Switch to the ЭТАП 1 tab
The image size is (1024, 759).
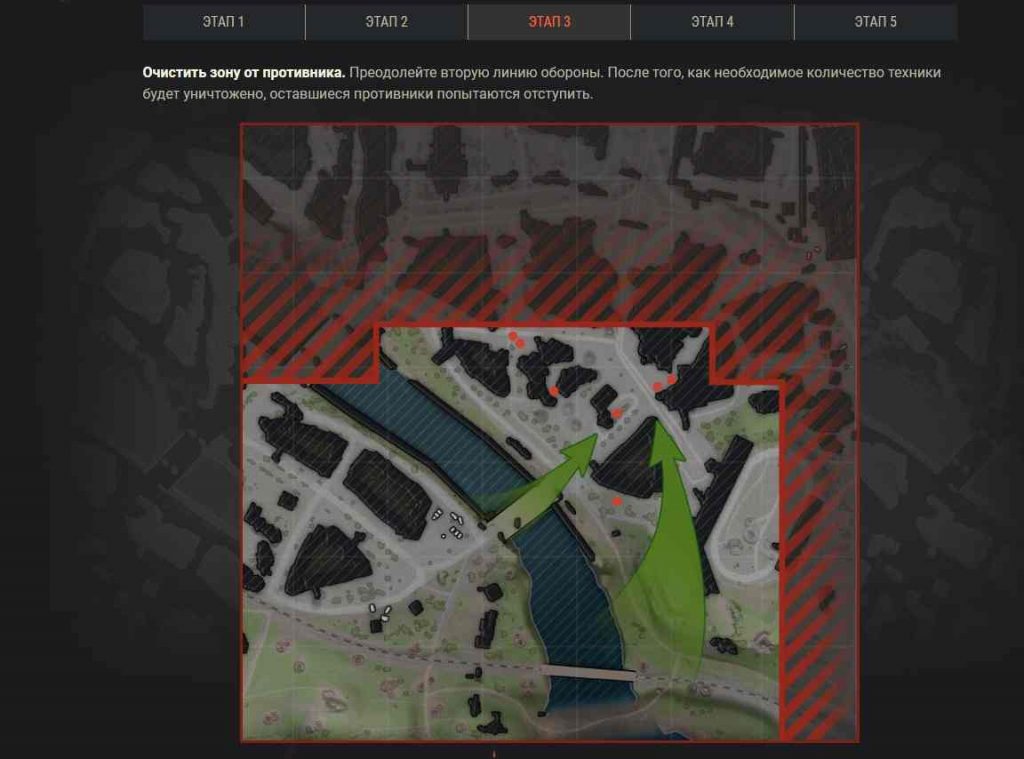coord(223,22)
